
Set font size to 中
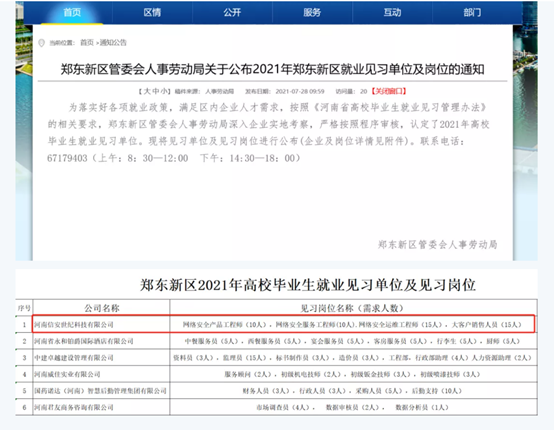point(156,92)
